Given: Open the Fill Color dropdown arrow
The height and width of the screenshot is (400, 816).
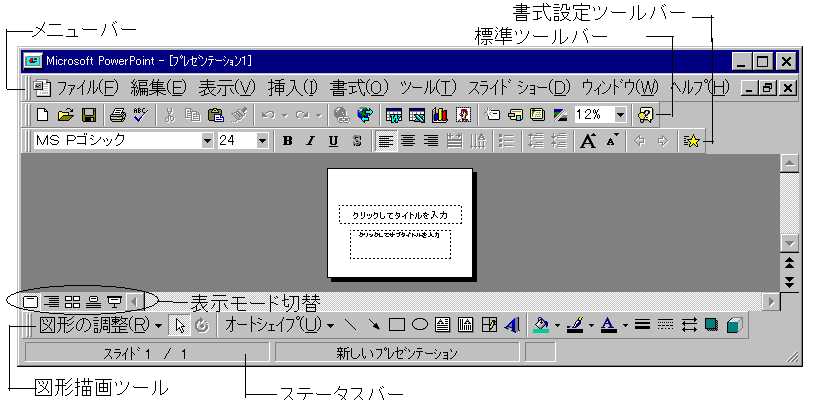Looking at the screenshot, I should pos(557,326).
